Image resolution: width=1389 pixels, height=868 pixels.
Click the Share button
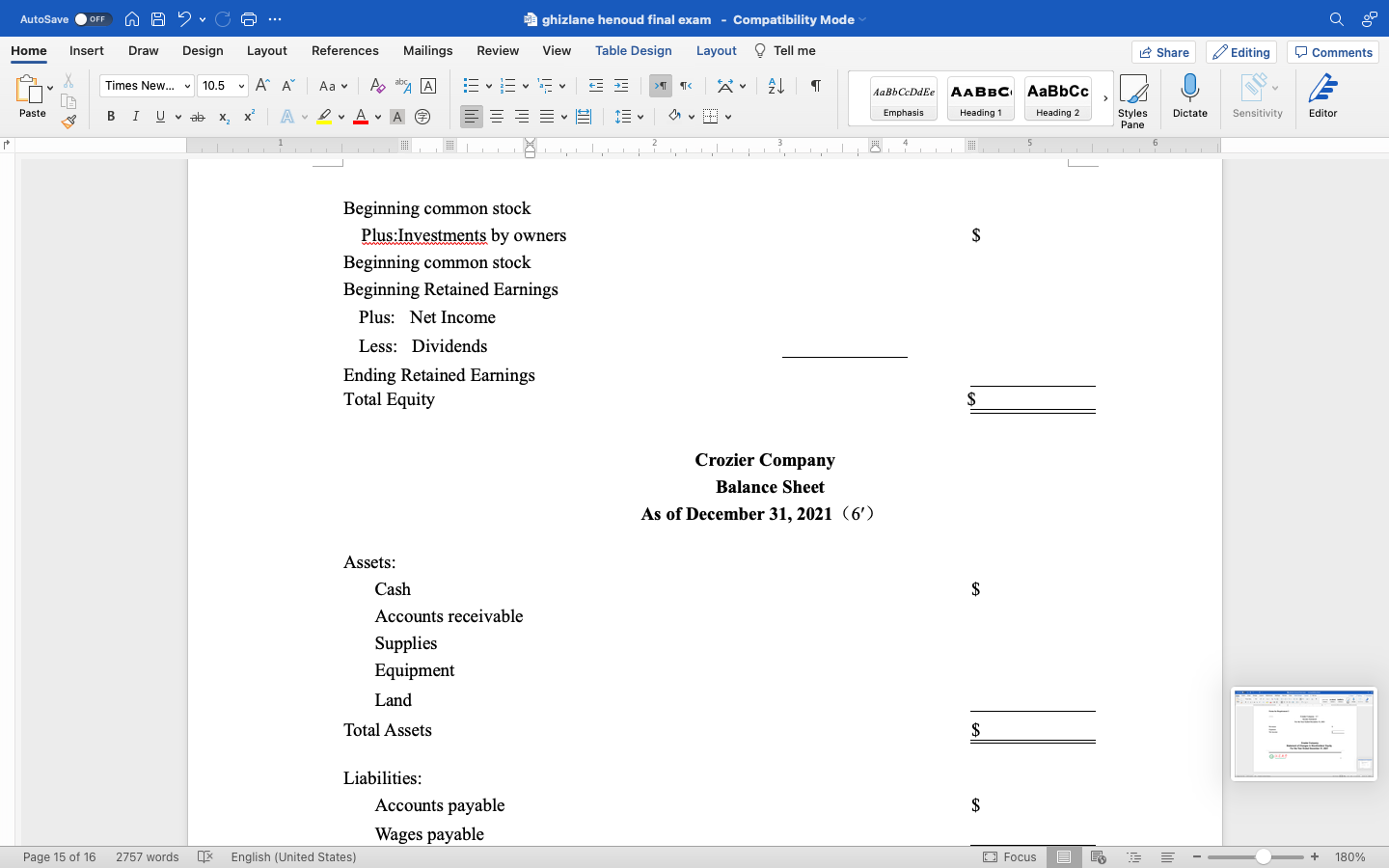1164,52
